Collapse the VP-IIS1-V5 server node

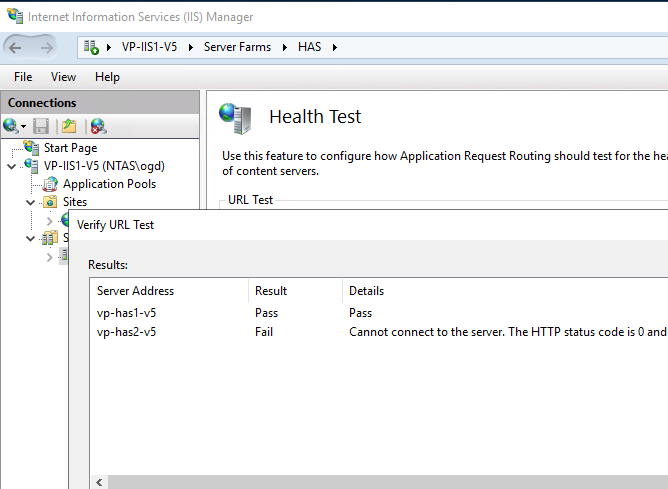11,166
